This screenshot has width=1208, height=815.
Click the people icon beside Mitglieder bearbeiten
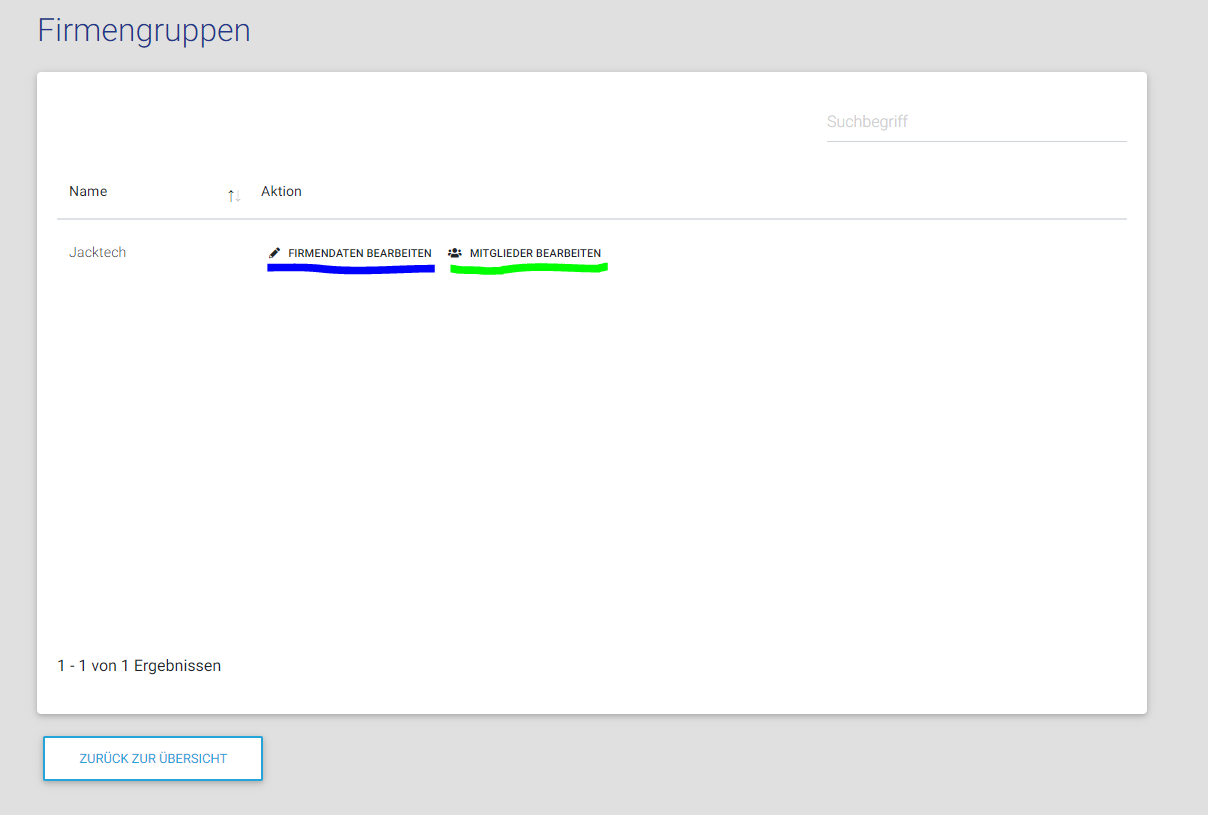tap(455, 253)
